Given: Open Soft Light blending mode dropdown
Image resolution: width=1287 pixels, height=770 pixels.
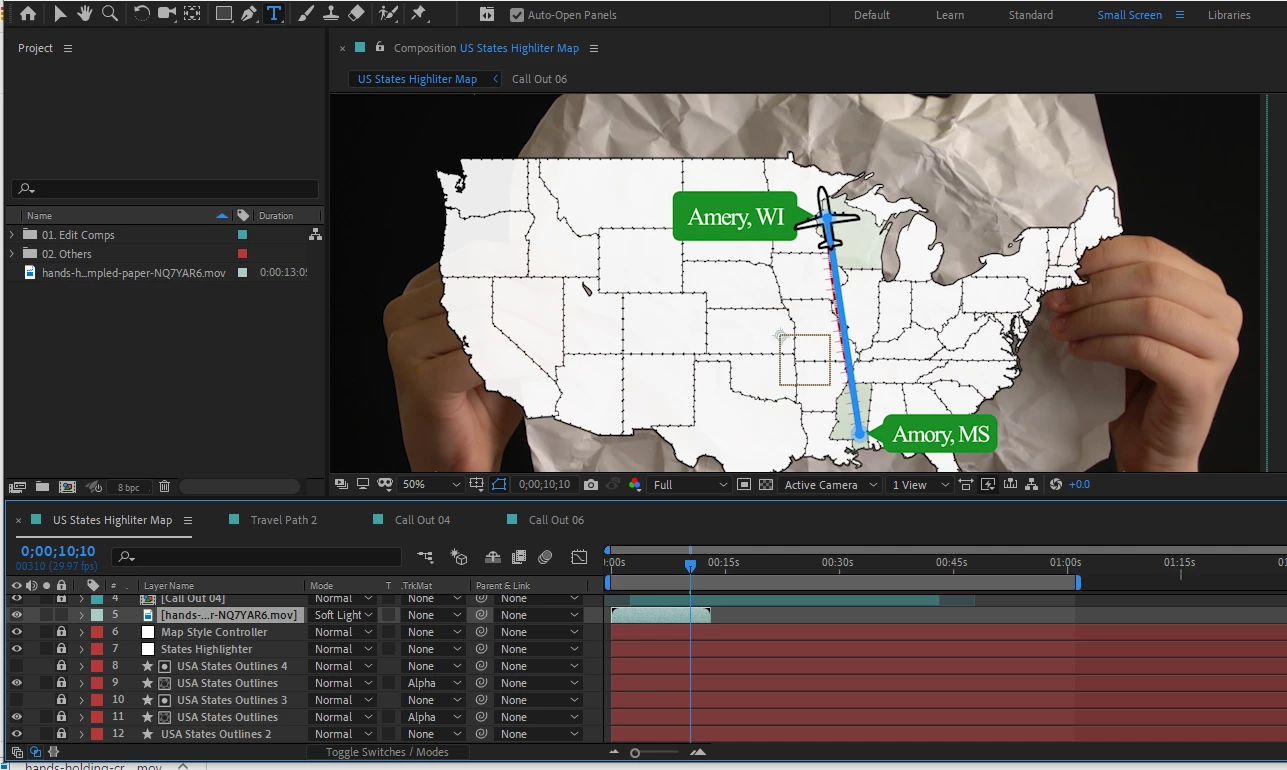Looking at the screenshot, I should [342, 615].
